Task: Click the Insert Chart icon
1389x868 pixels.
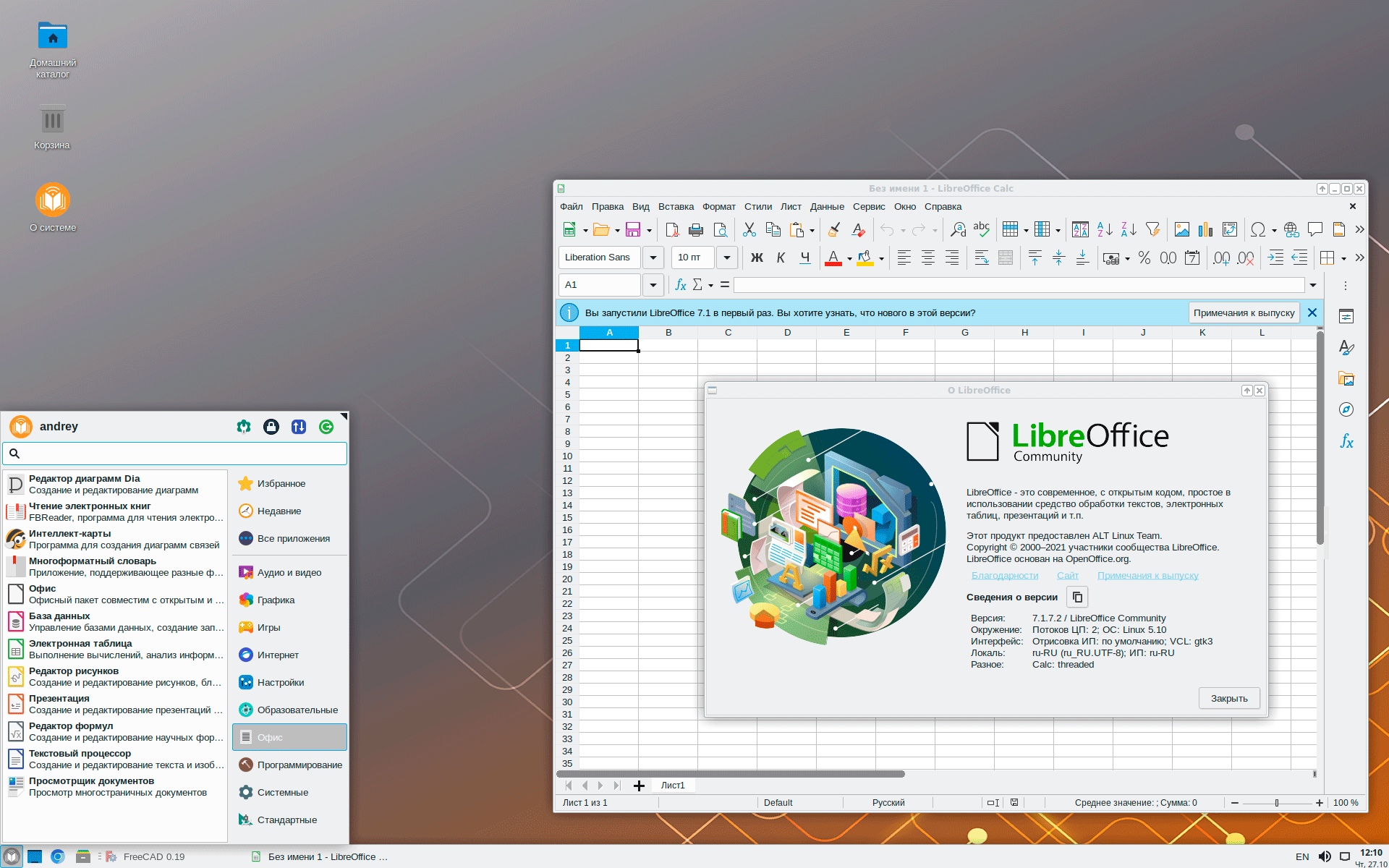Action: (x=1205, y=230)
